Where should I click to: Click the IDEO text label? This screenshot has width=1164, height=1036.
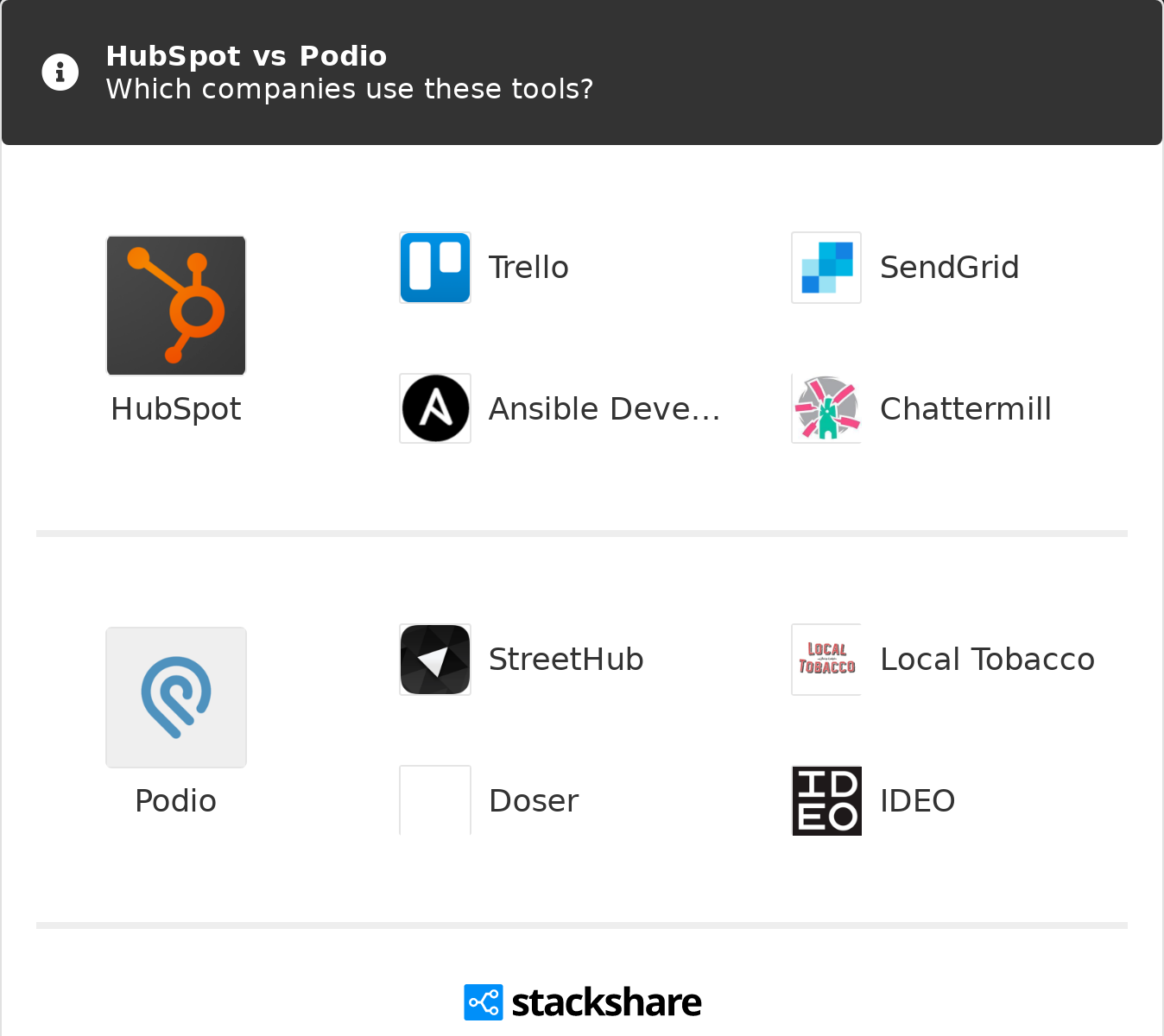[917, 801]
